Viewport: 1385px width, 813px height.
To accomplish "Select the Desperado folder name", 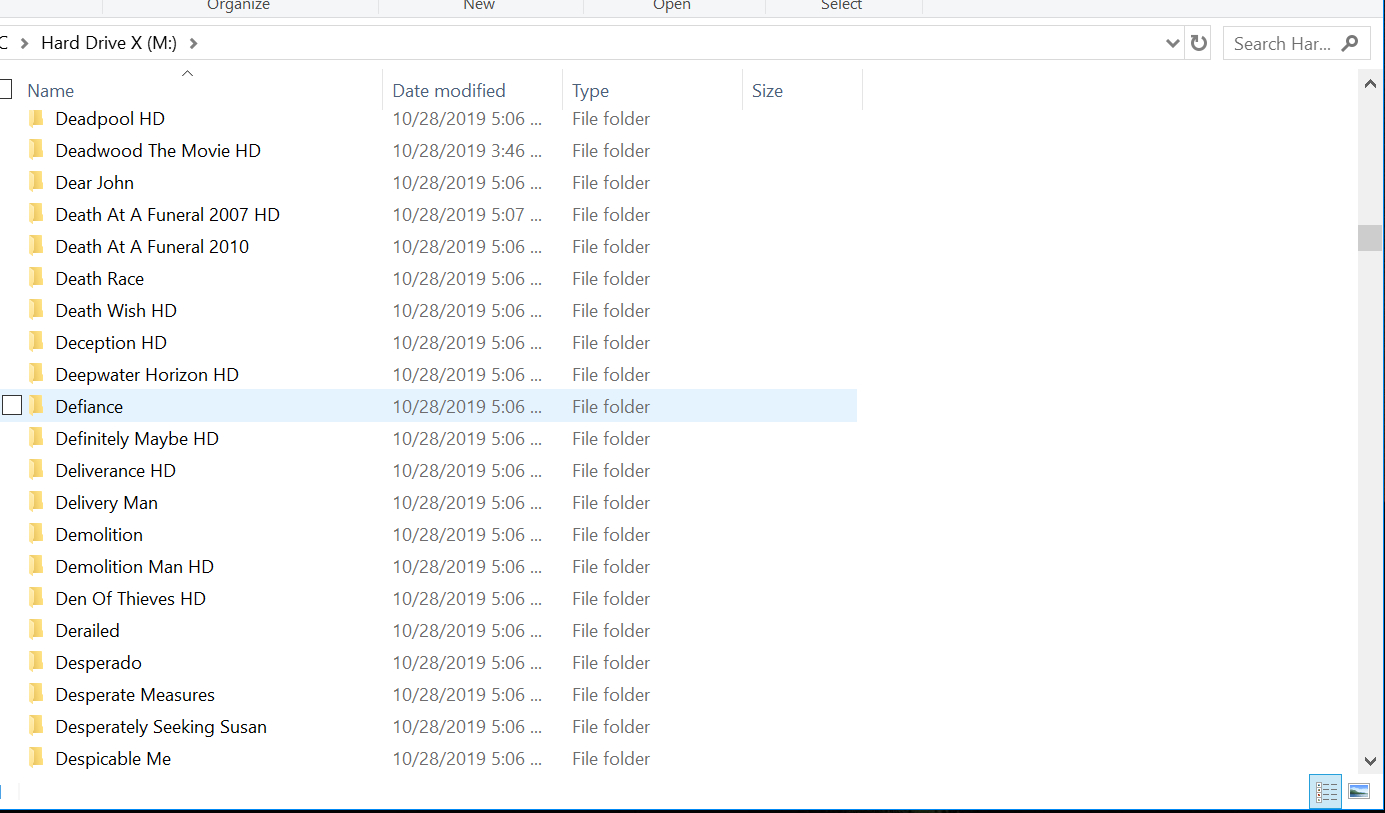I will (x=99, y=663).
